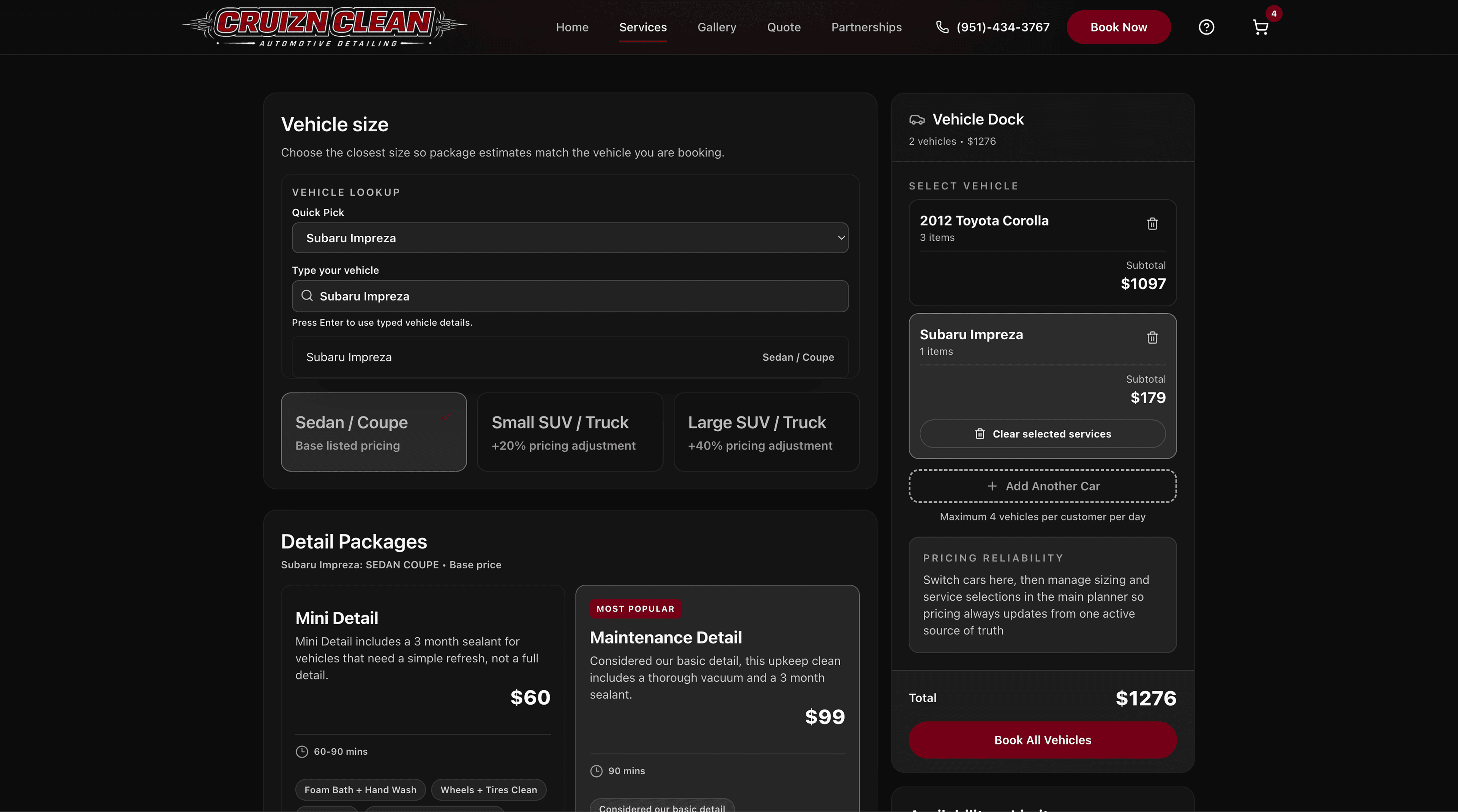Select Large SUV / Truck size

[x=766, y=432]
